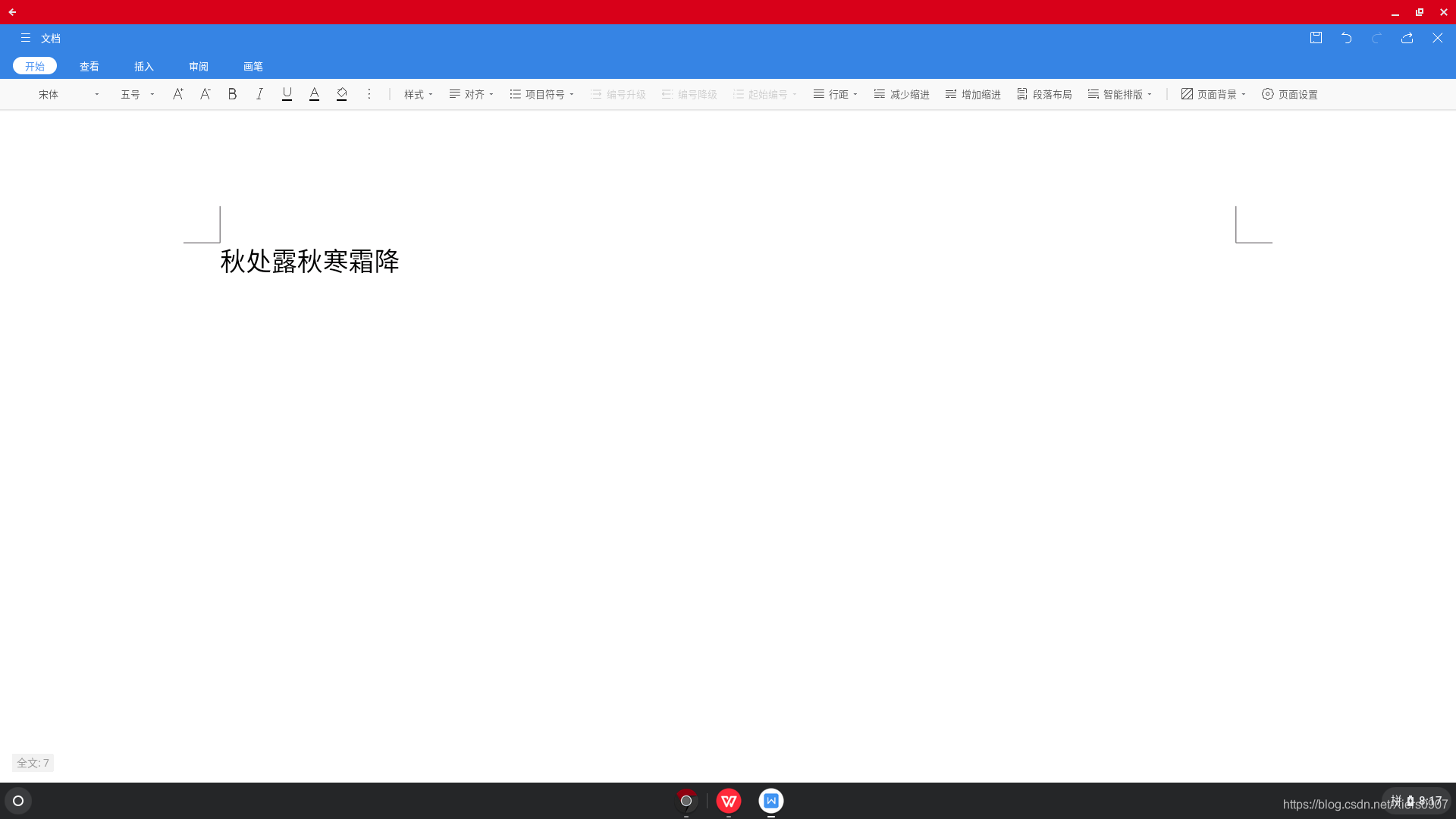Decrease font size with A- icon

tap(205, 94)
